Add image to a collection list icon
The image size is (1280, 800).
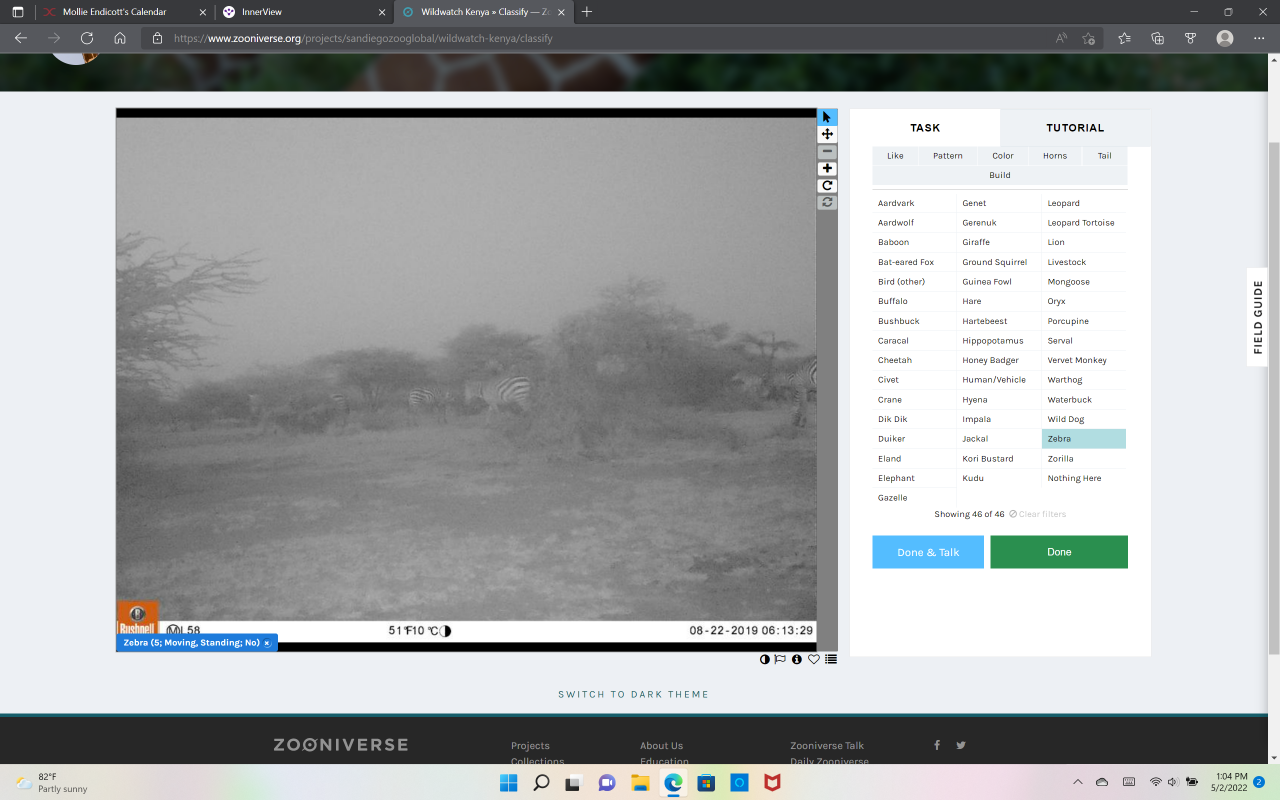coord(831,659)
